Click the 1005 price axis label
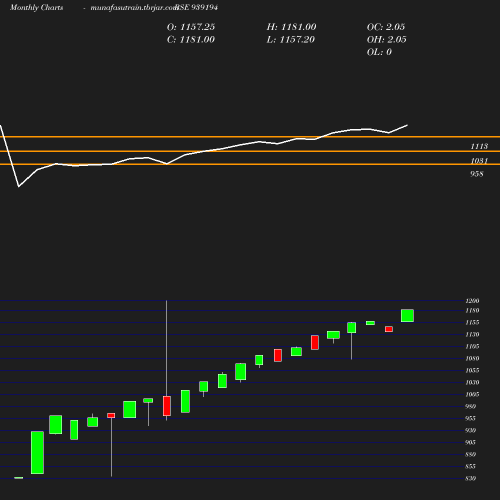The width and height of the screenshot is (500, 500). (x=472, y=395)
